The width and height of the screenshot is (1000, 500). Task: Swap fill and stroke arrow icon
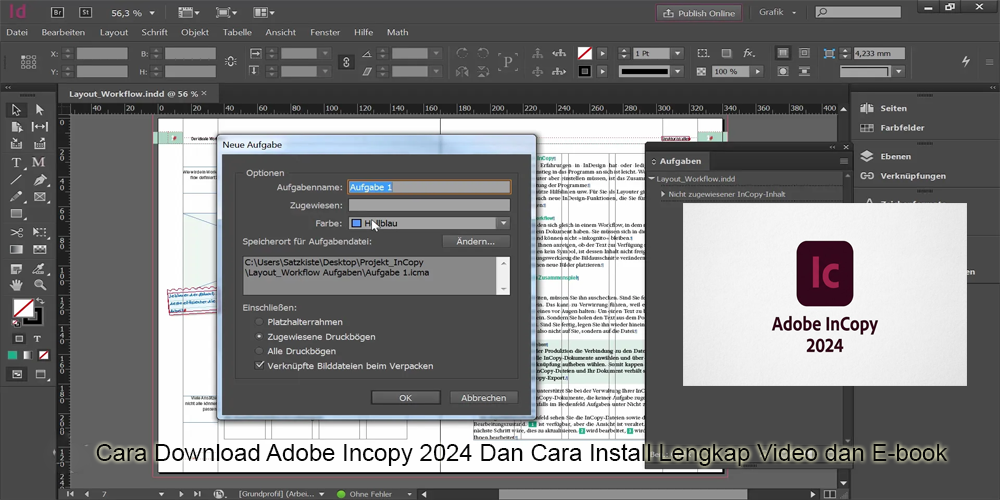tap(40, 301)
